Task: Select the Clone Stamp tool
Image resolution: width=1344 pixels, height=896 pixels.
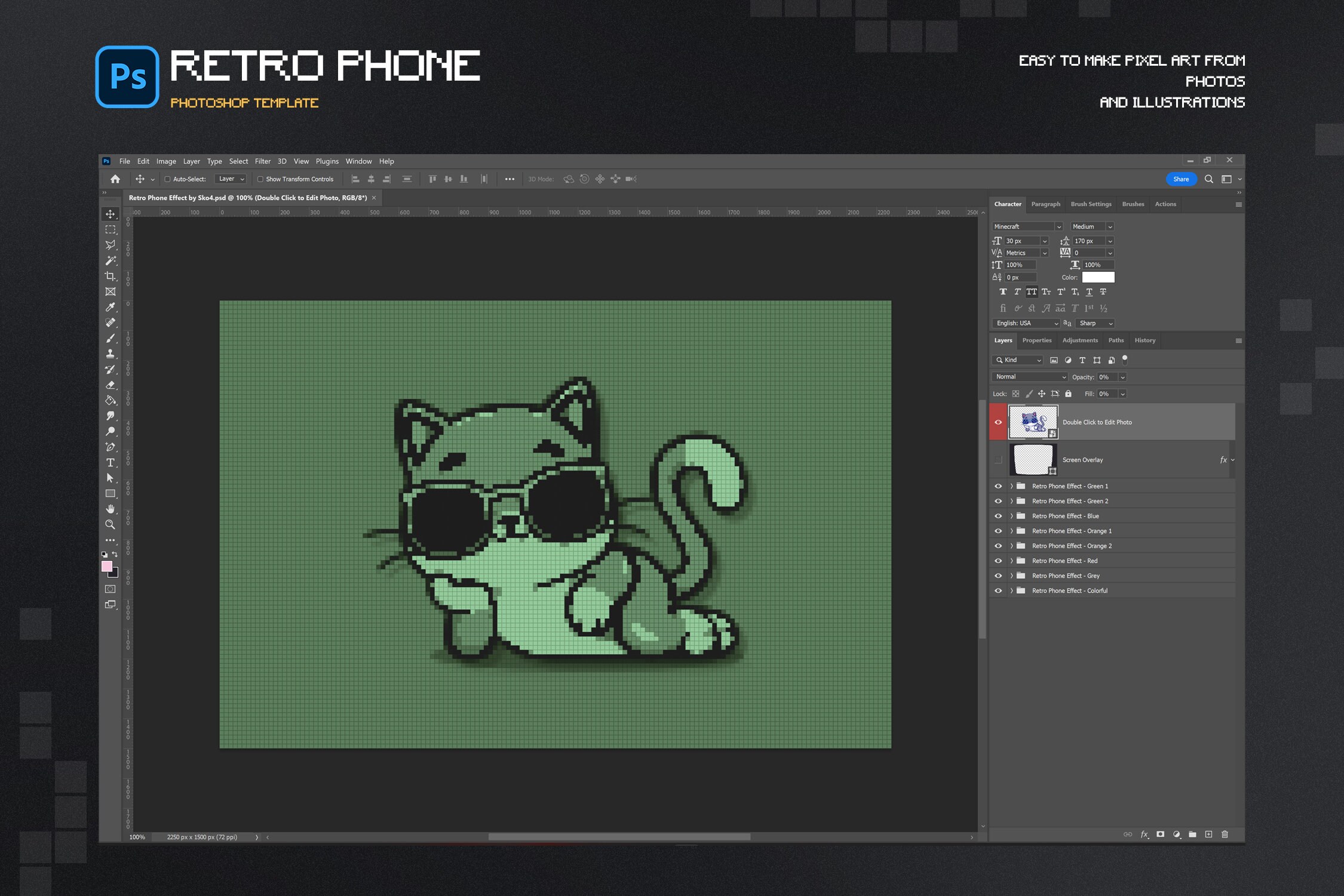Action: (111, 354)
